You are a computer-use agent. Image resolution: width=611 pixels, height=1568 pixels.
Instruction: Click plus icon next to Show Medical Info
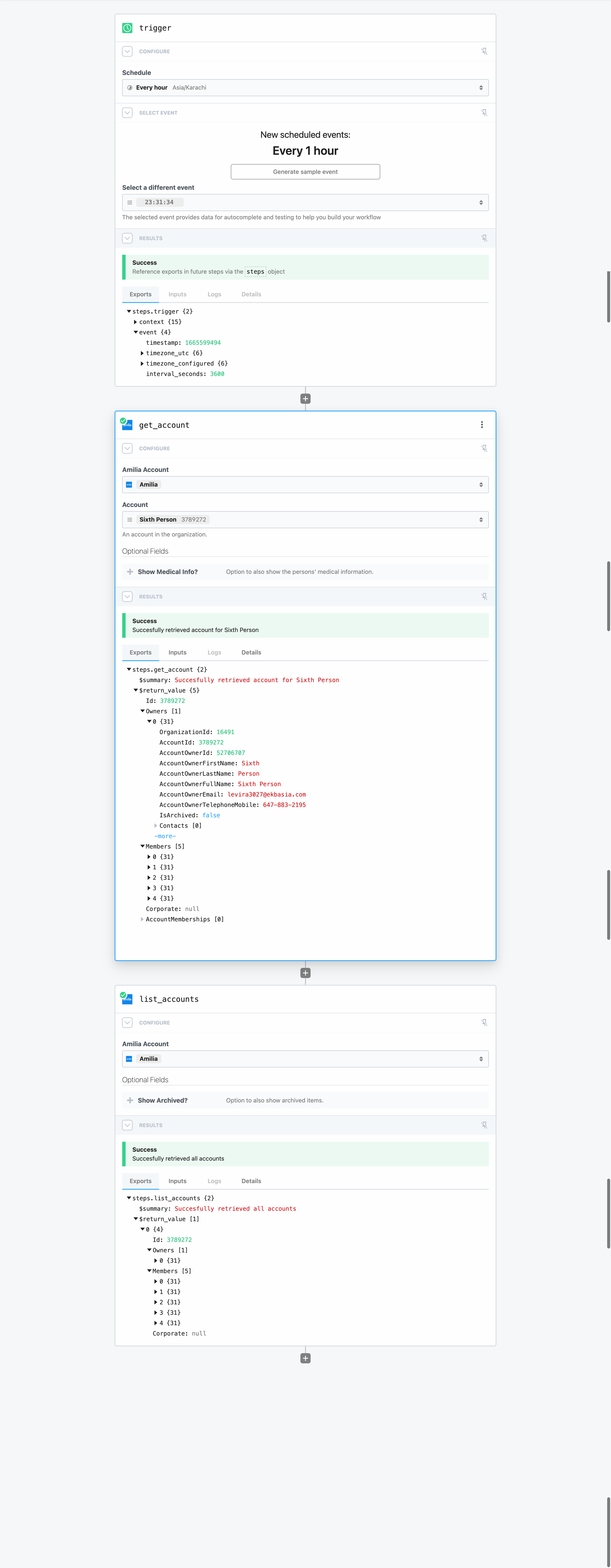pyautogui.click(x=130, y=571)
